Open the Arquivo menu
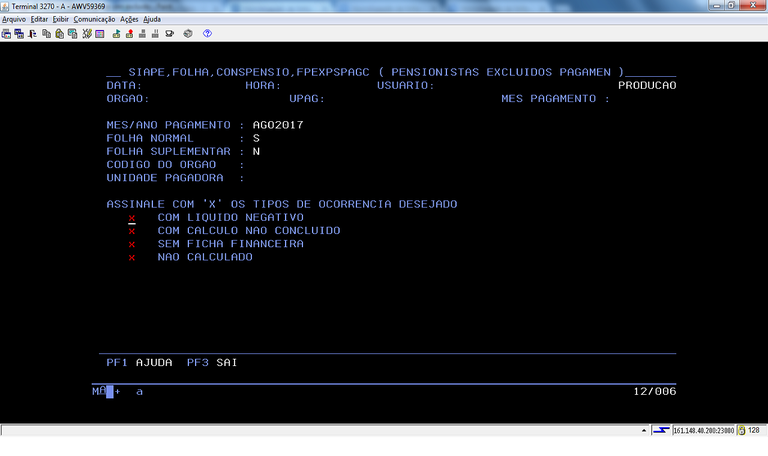 [x=14, y=19]
